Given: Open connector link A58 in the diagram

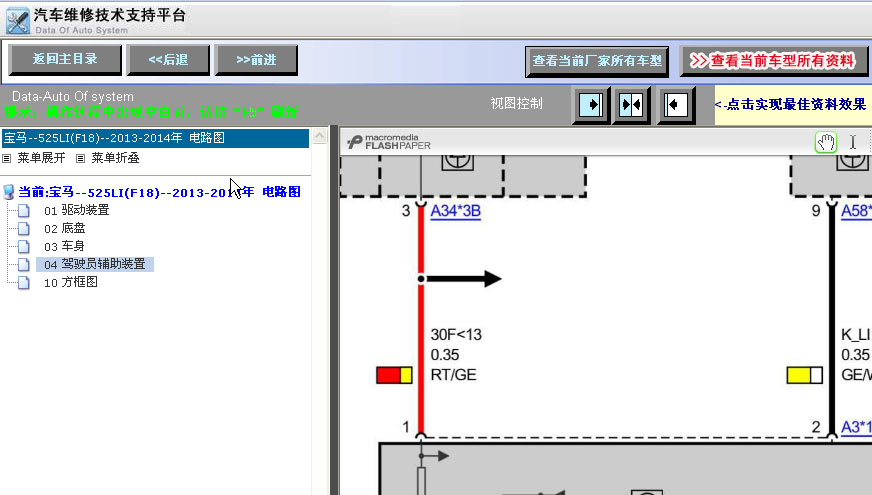Looking at the screenshot, I should 856,211.
